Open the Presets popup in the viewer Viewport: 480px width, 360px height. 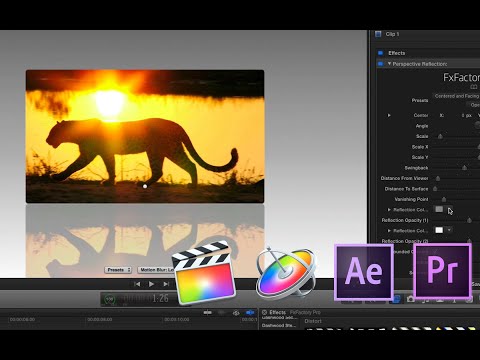point(118,270)
